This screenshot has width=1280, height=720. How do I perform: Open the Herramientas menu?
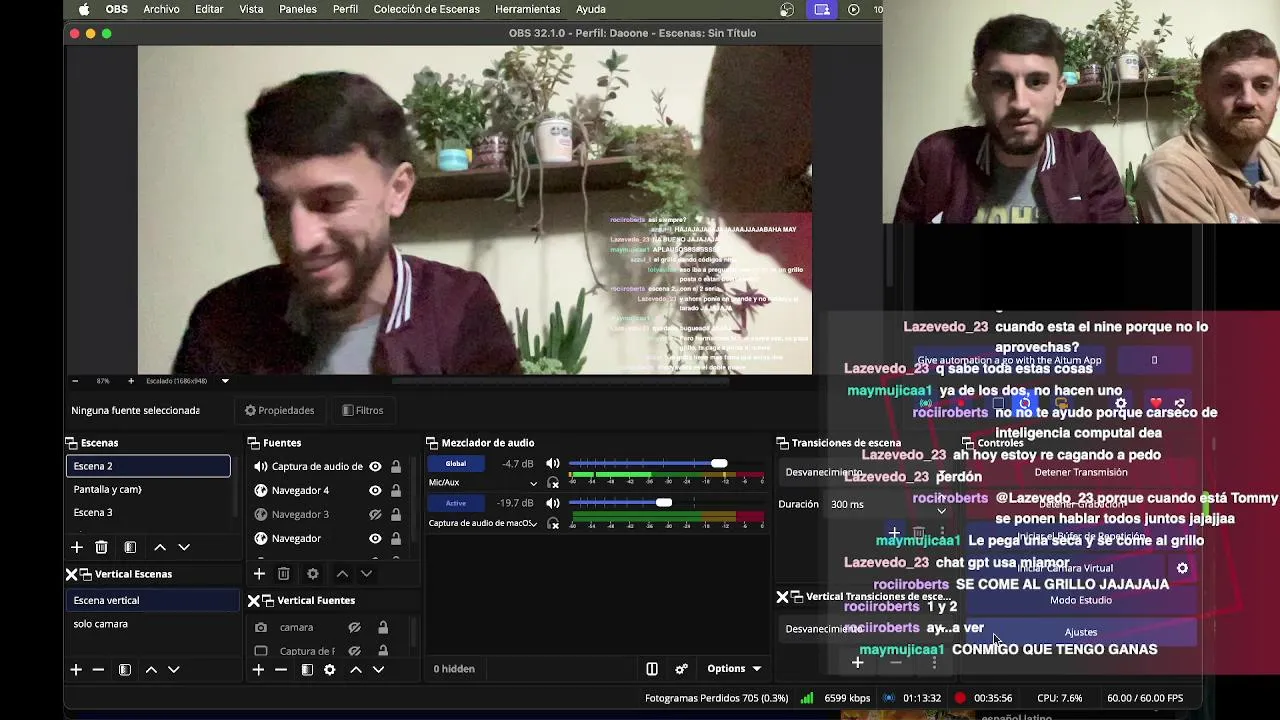527,9
